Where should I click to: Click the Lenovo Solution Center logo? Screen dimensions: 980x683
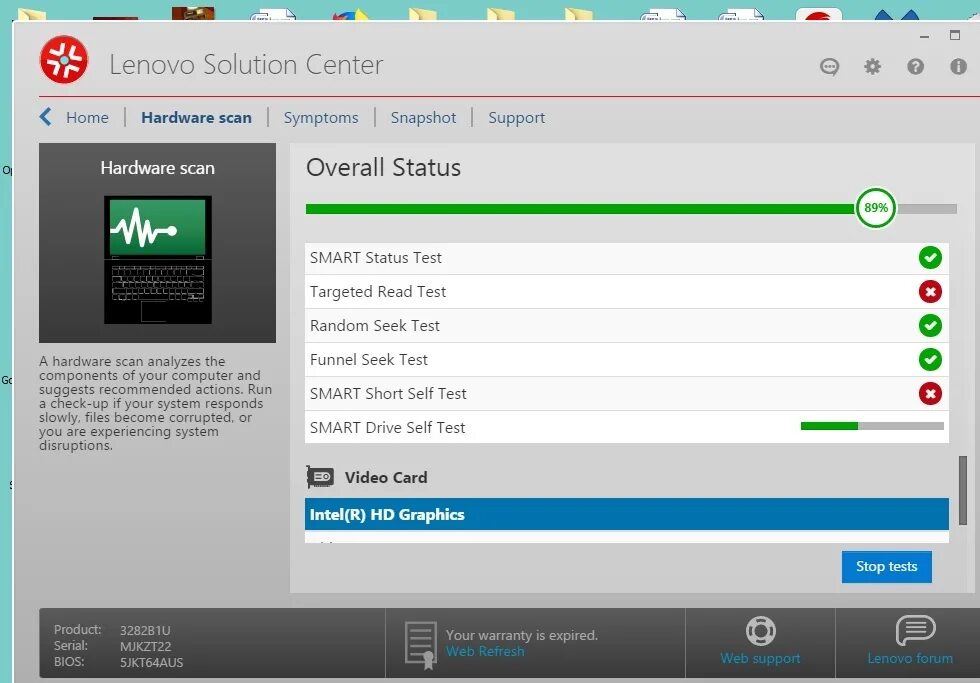click(64, 60)
